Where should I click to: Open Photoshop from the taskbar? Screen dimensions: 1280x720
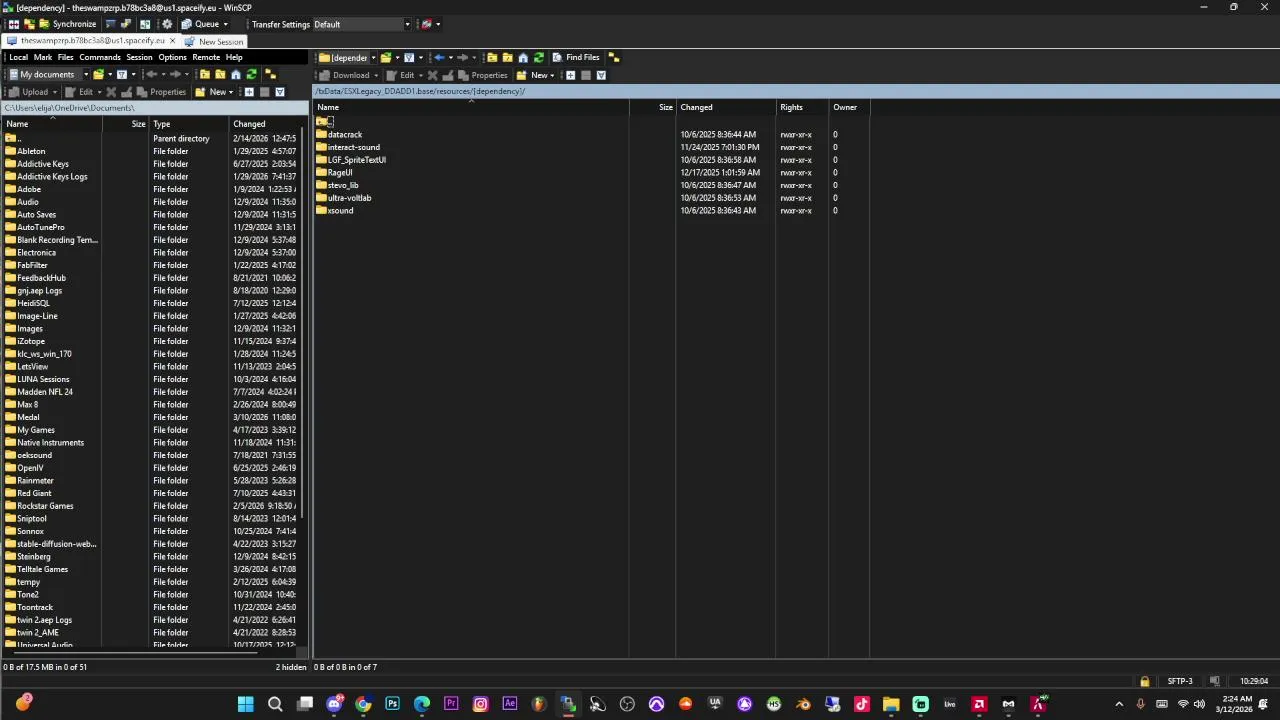pyautogui.click(x=392, y=704)
